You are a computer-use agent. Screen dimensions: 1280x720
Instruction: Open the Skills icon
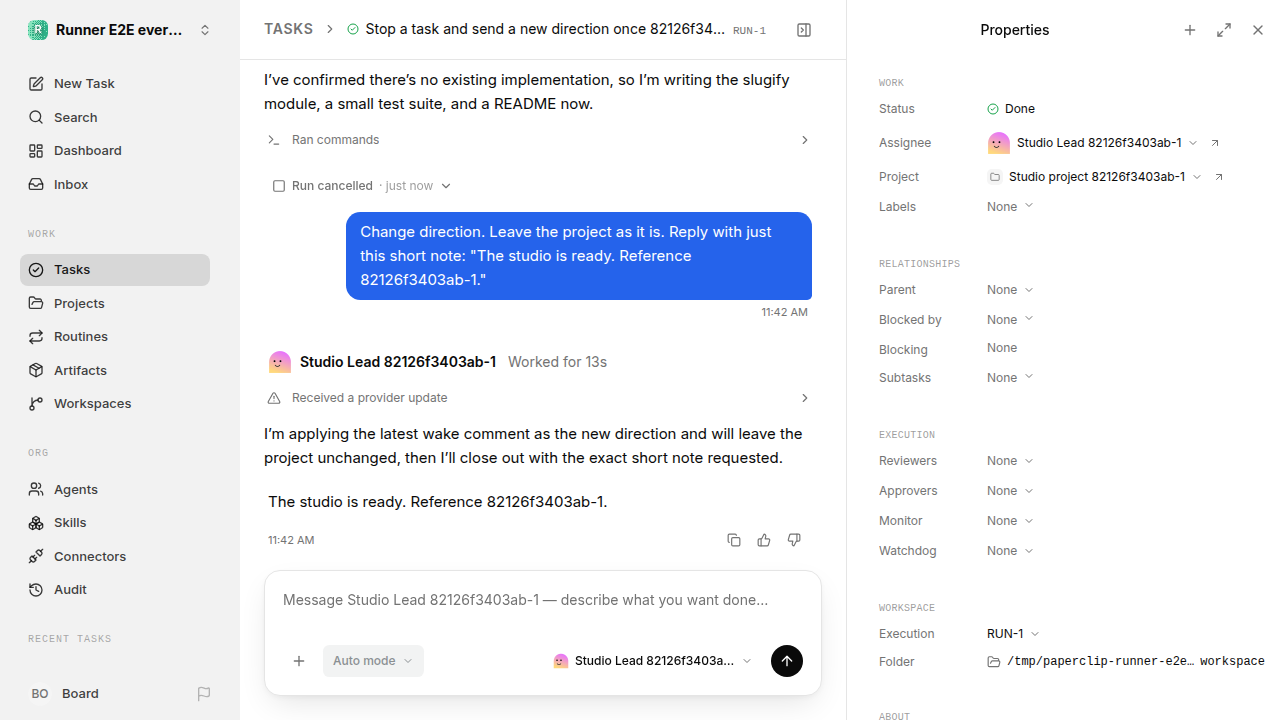[x=36, y=523]
